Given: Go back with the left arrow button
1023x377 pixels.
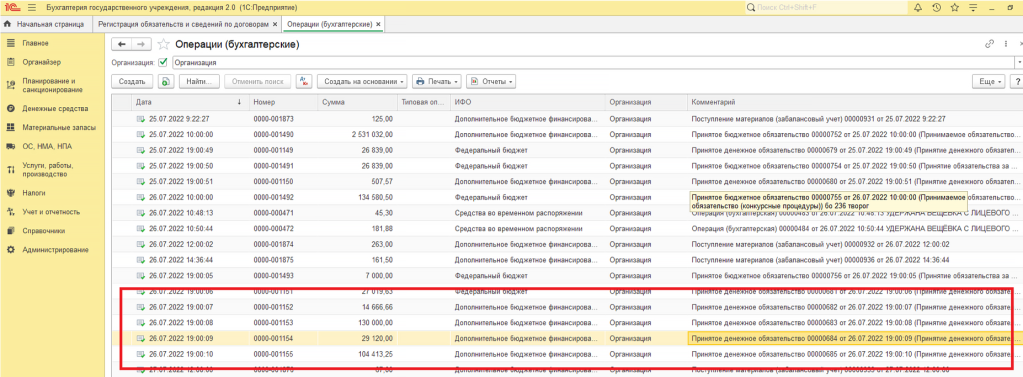Looking at the screenshot, I should [121, 44].
